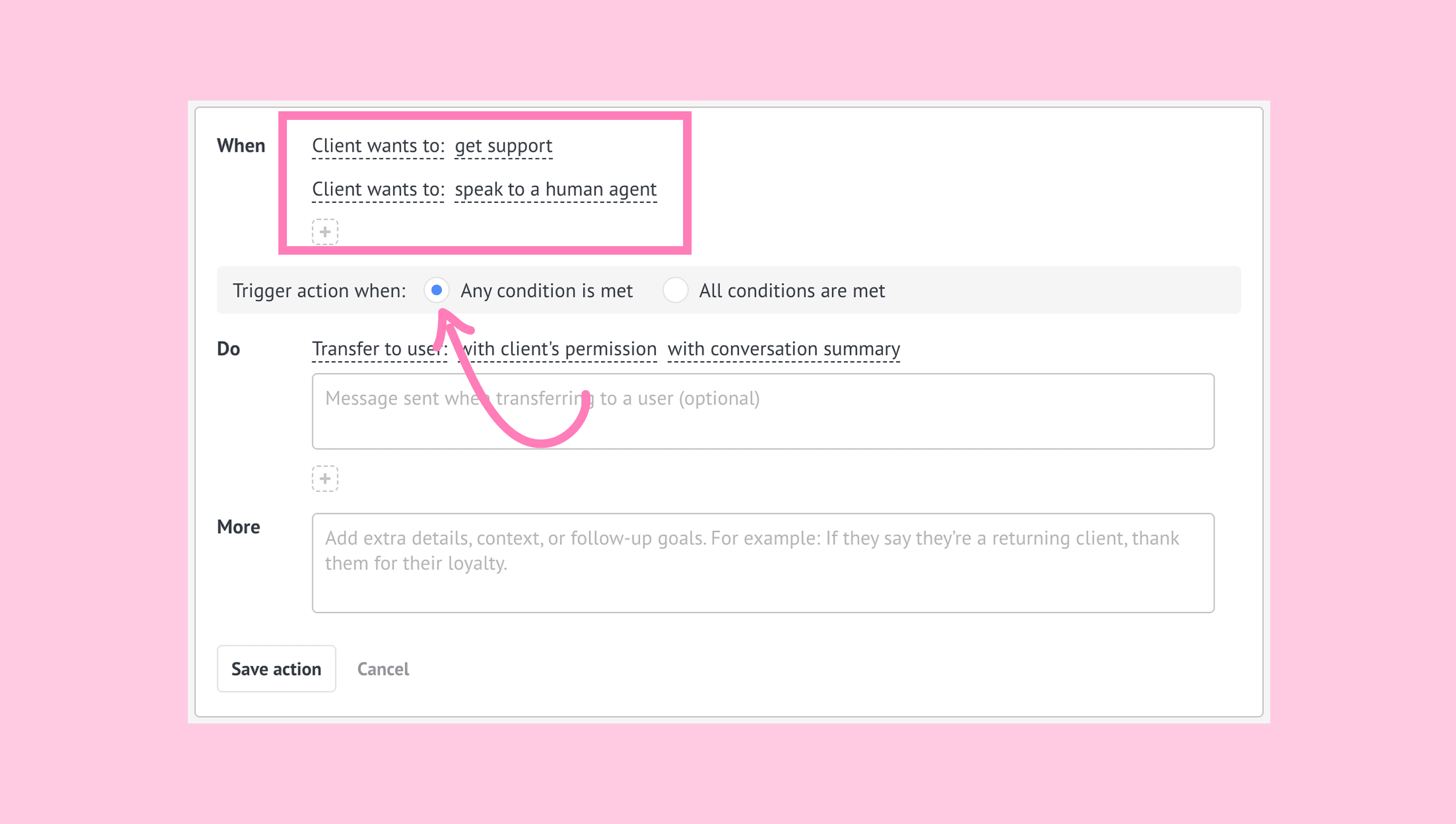Click the 'Trigger action when:' label
The height and width of the screenshot is (824, 1456).
319,291
